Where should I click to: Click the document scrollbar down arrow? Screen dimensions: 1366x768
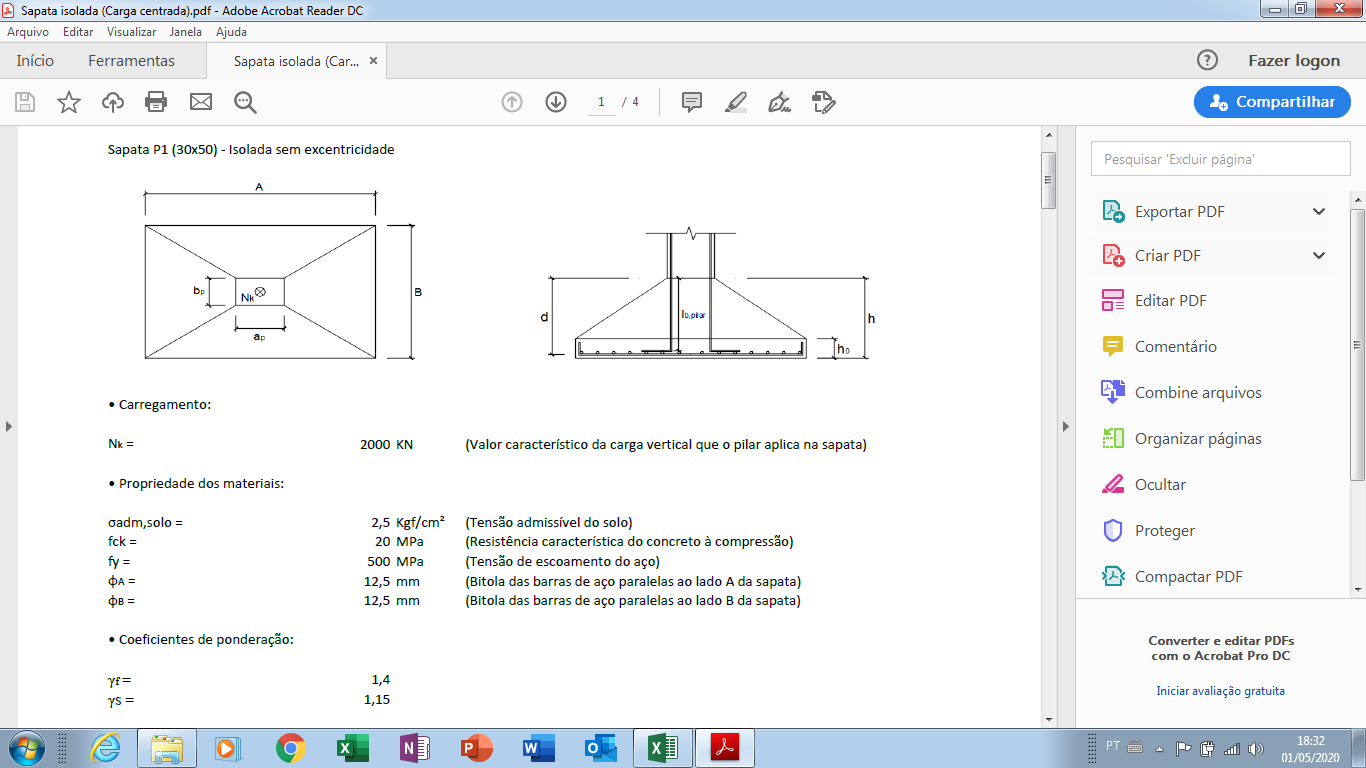pos(1048,719)
